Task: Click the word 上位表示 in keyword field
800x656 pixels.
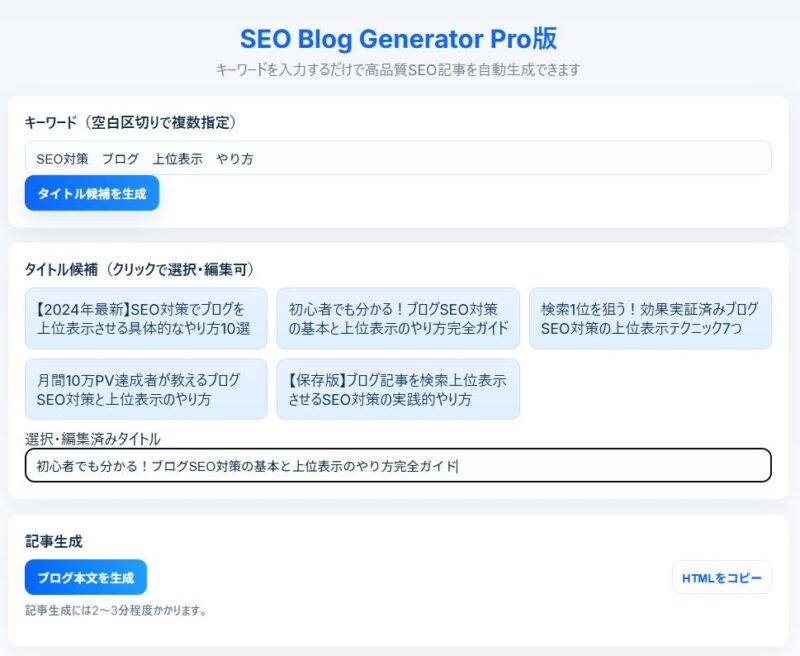Action: tap(178, 158)
